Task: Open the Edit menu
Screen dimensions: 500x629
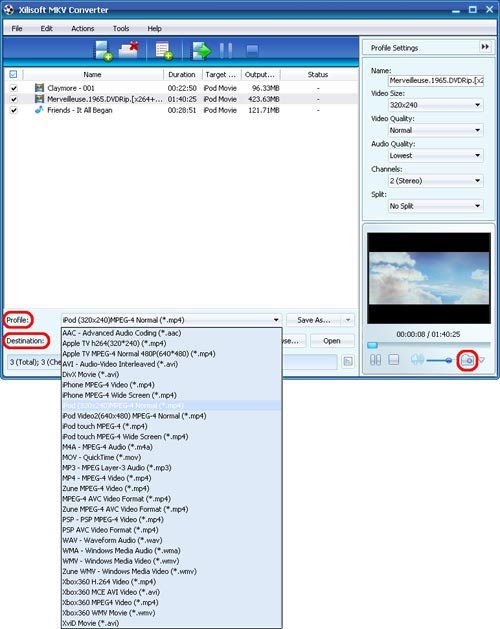Action: click(47, 28)
